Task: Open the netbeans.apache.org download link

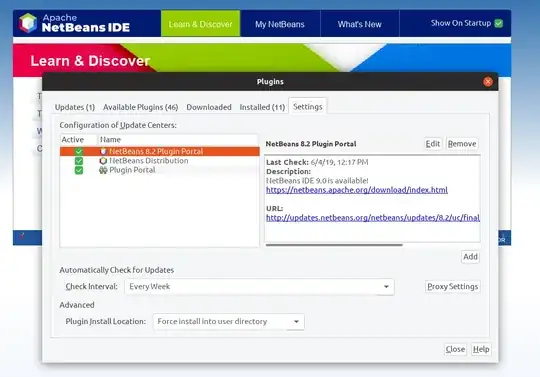Action: coord(357,190)
